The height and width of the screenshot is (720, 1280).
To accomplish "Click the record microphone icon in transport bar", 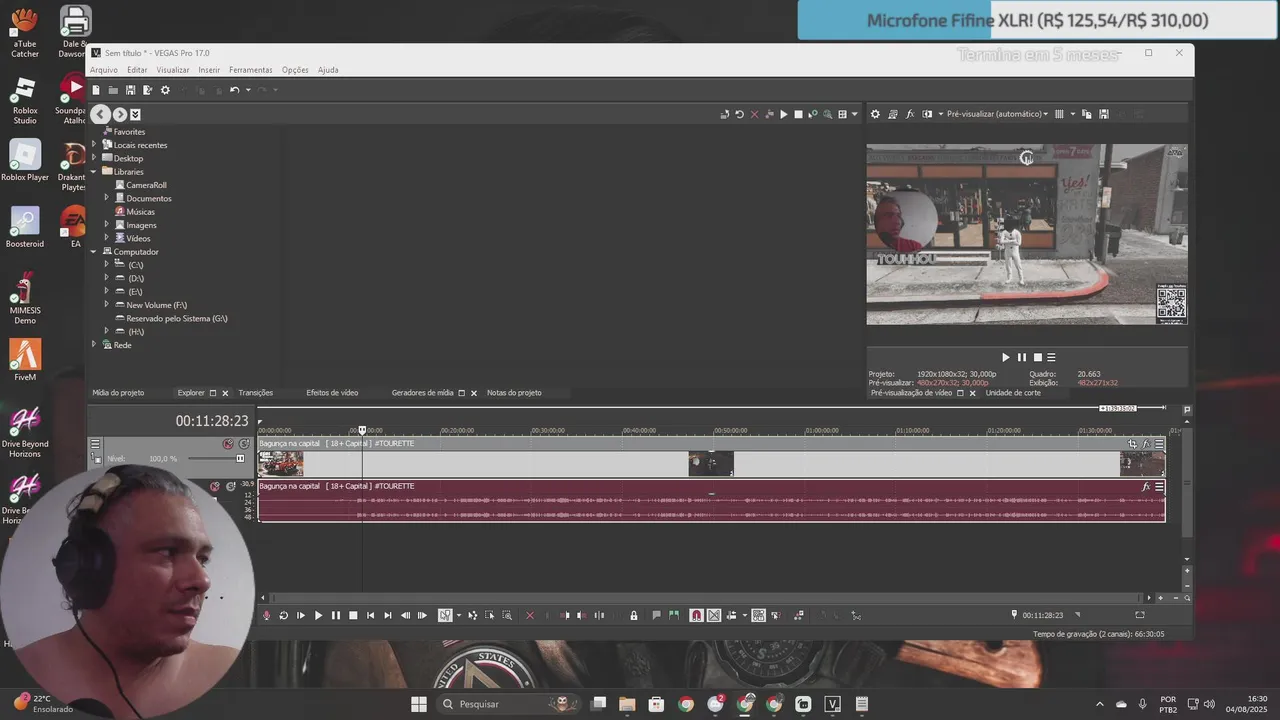I will pos(266,616).
